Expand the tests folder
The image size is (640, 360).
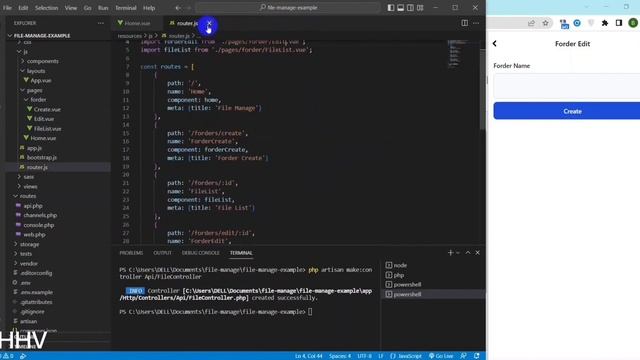[x=26, y=254]
